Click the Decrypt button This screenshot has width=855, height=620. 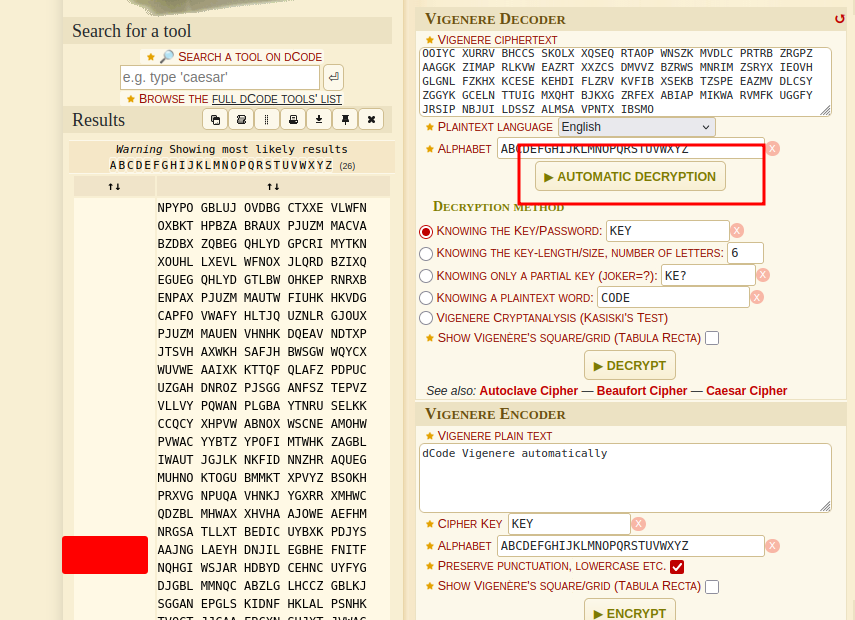[x=630, y=365]
